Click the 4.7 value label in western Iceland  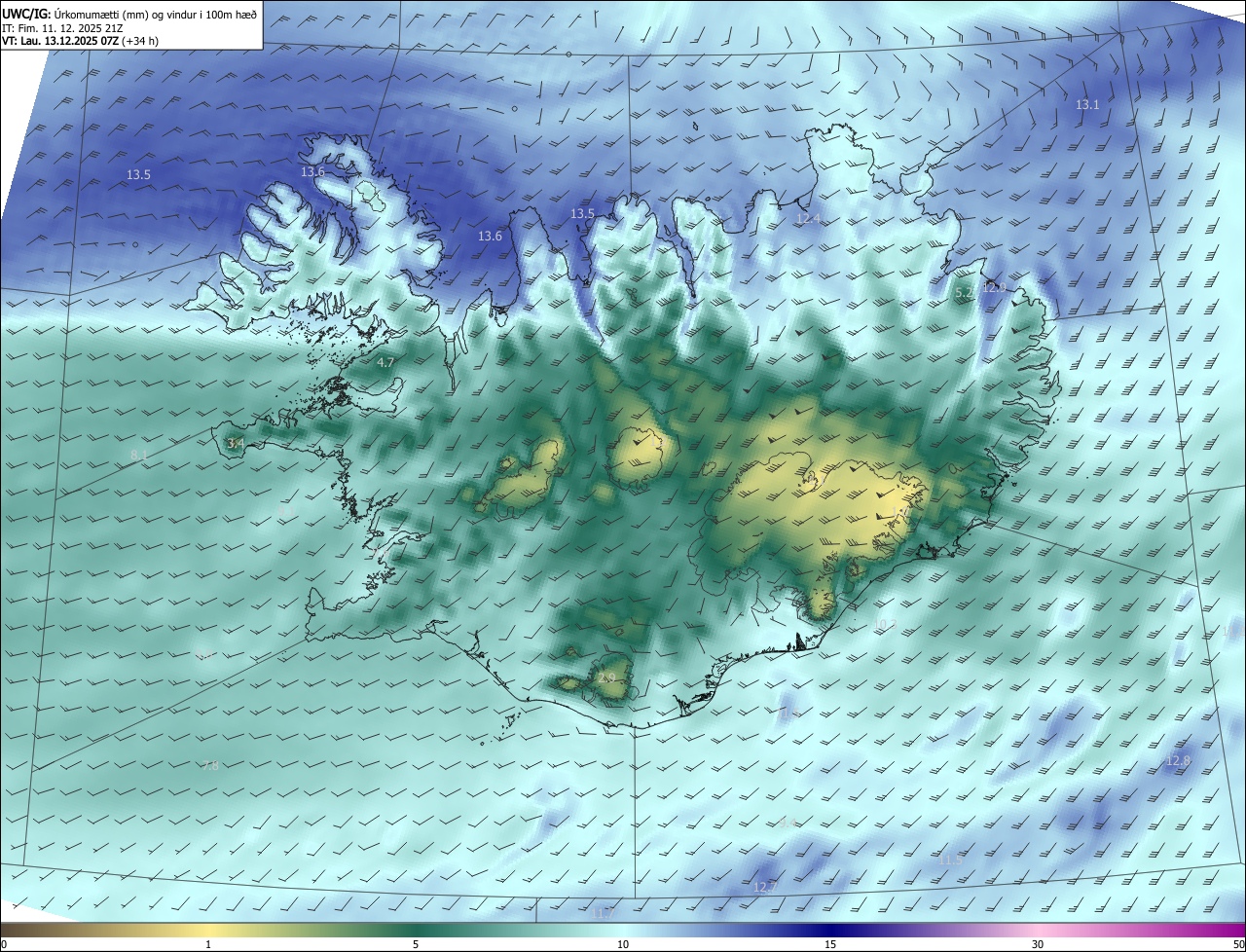(385, 362)
